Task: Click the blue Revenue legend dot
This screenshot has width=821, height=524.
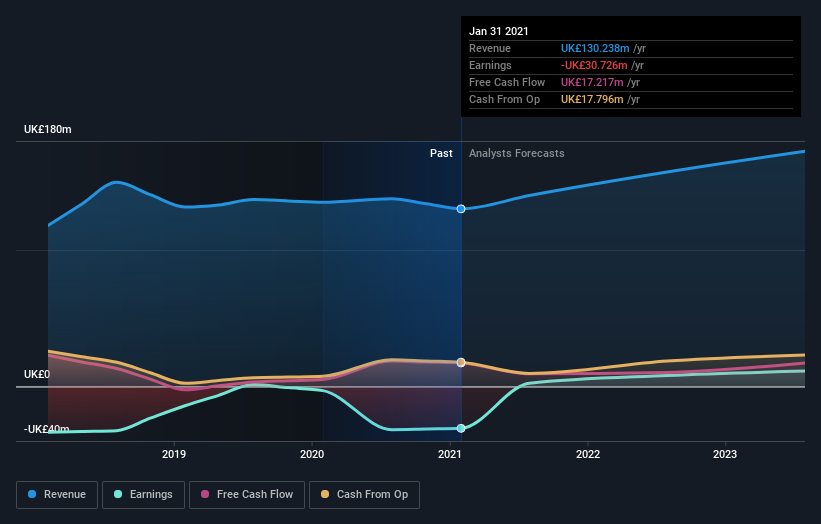Action: tap(32, 494)
